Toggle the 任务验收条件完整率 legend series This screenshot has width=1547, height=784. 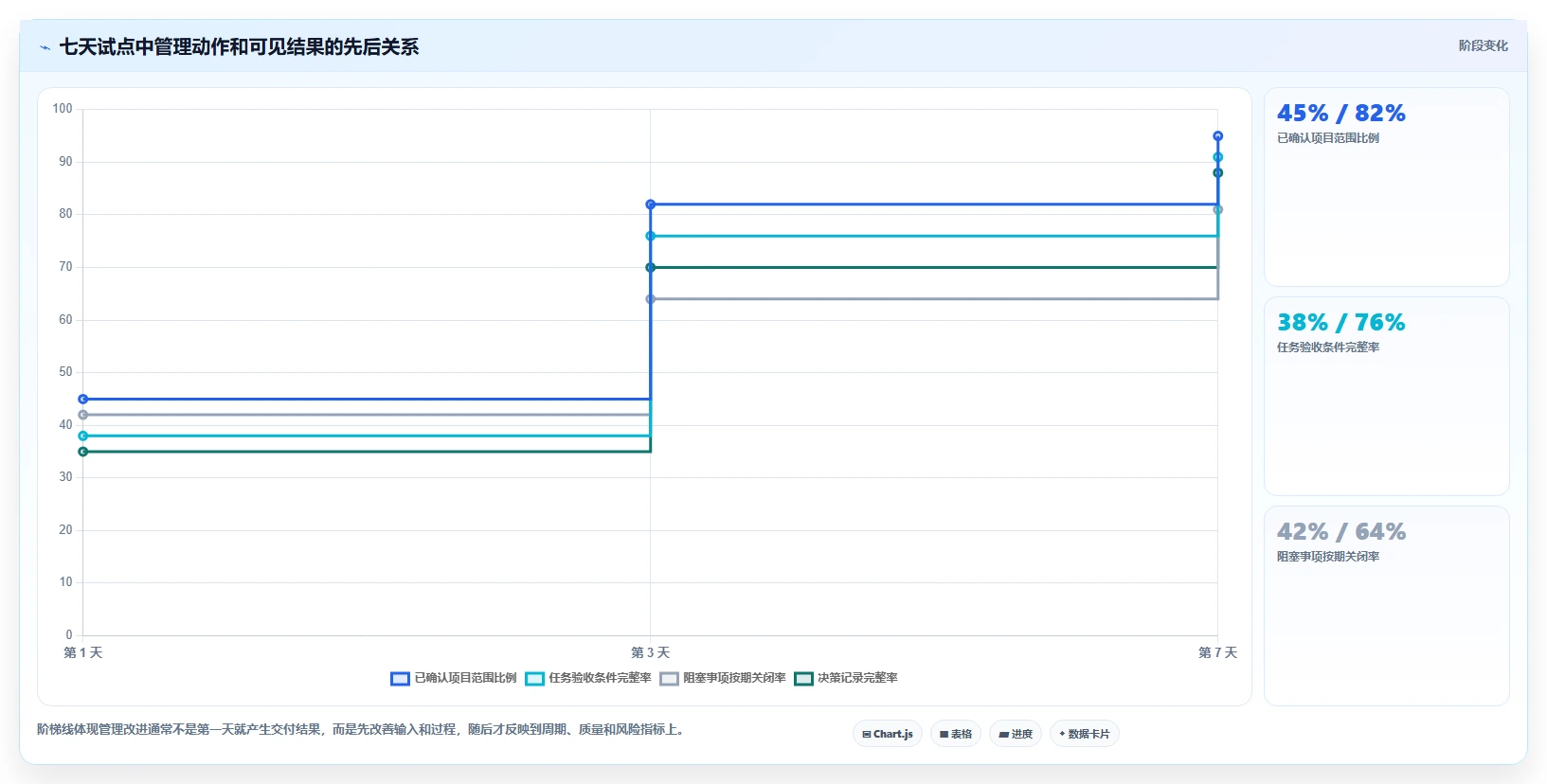click(x=588, y=678)
